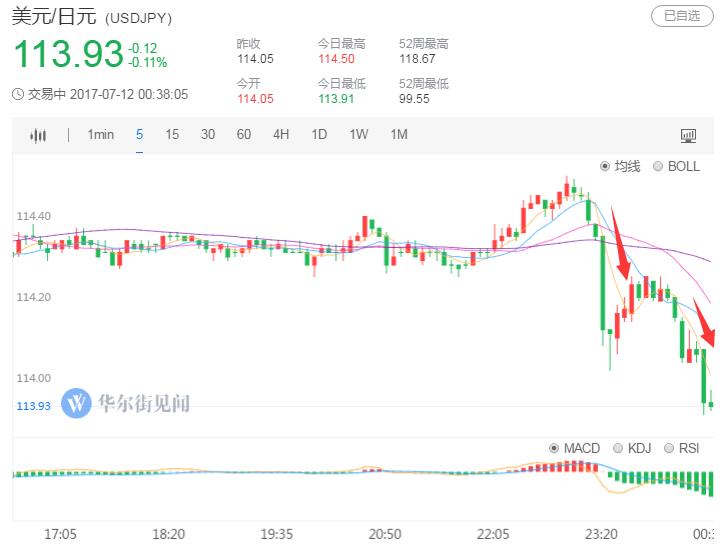Image resolution: width=724 pixels, height=552 pixels.
Task: Click the 昨收 value 114.05
Action: (x=255, y=59)
